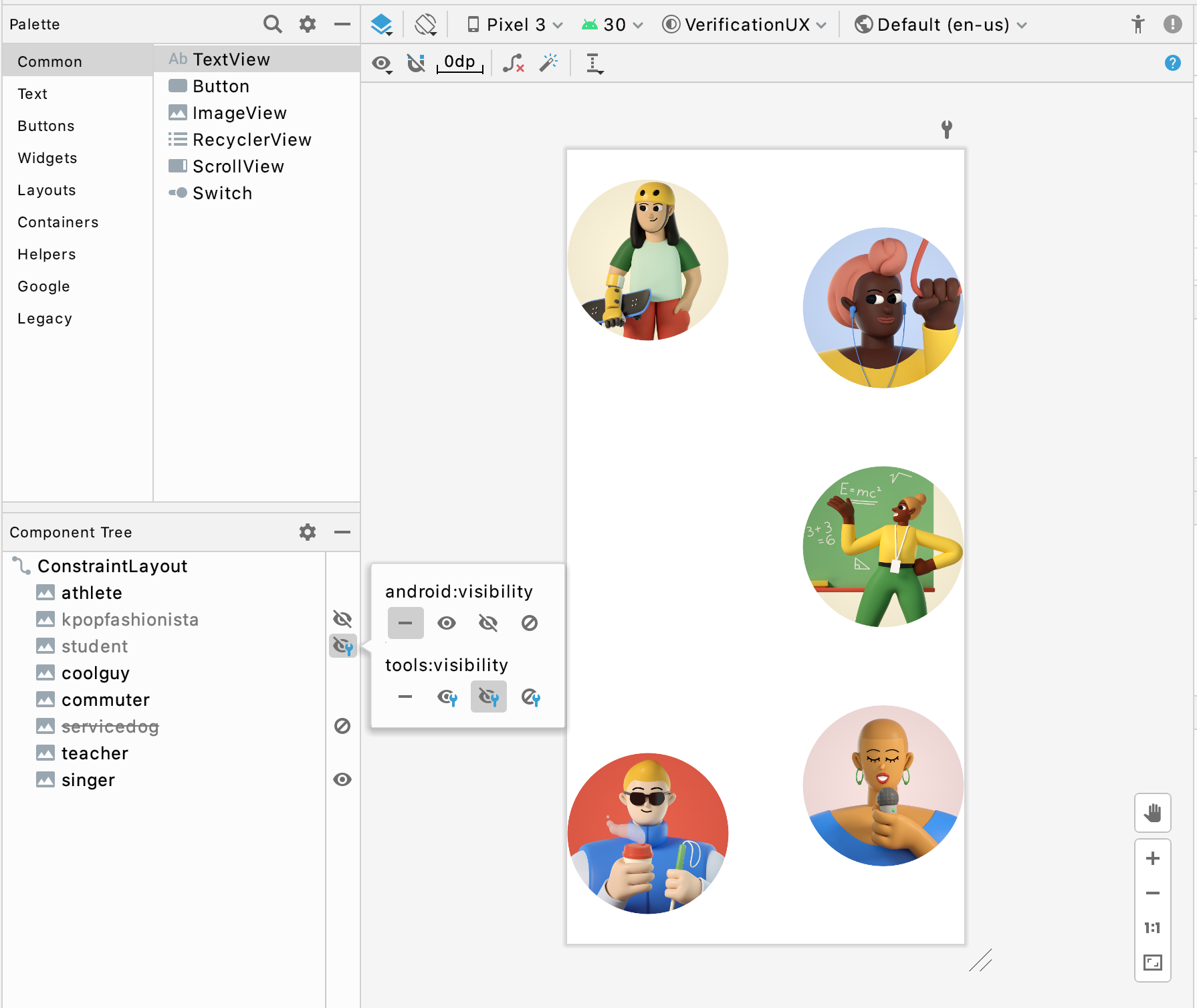This screenshot has width=1197, height=1008.
Task: Minimize the Palette panel
Action: click(x=342, y=24)
